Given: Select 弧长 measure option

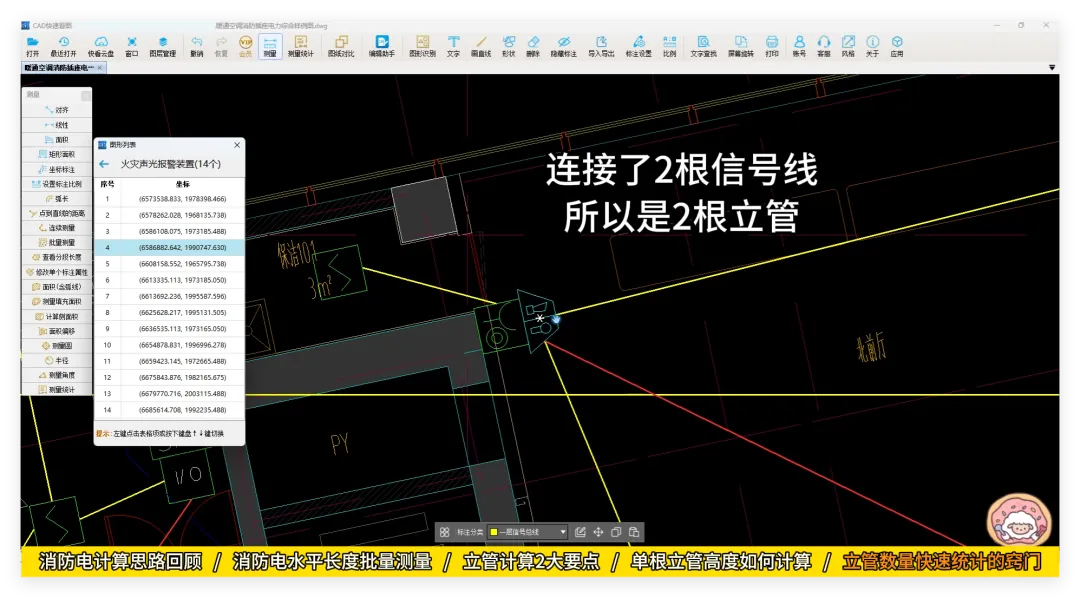Looking at the screenshot, I should click(56, 198).
